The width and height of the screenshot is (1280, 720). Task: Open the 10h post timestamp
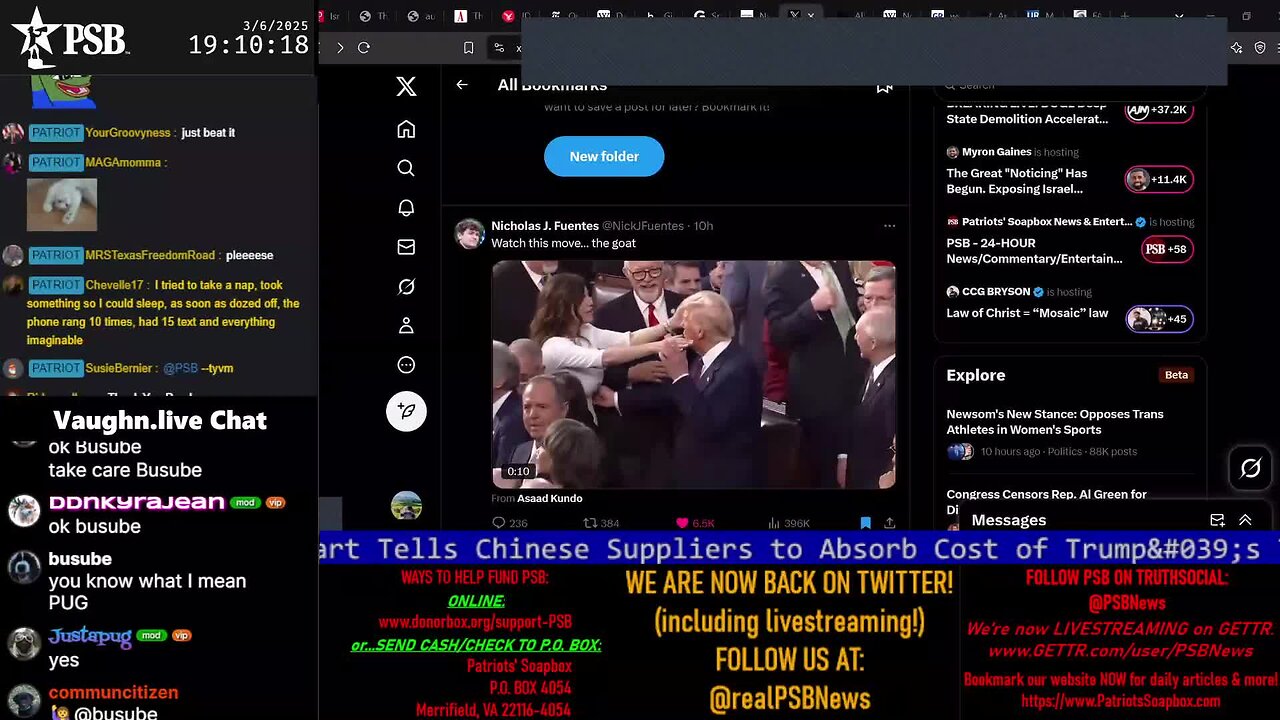704,226
